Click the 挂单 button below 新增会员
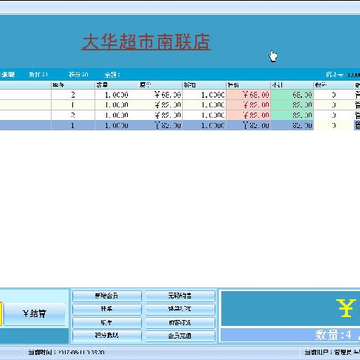The image size is (360, 360). click(x=107, y=309)
